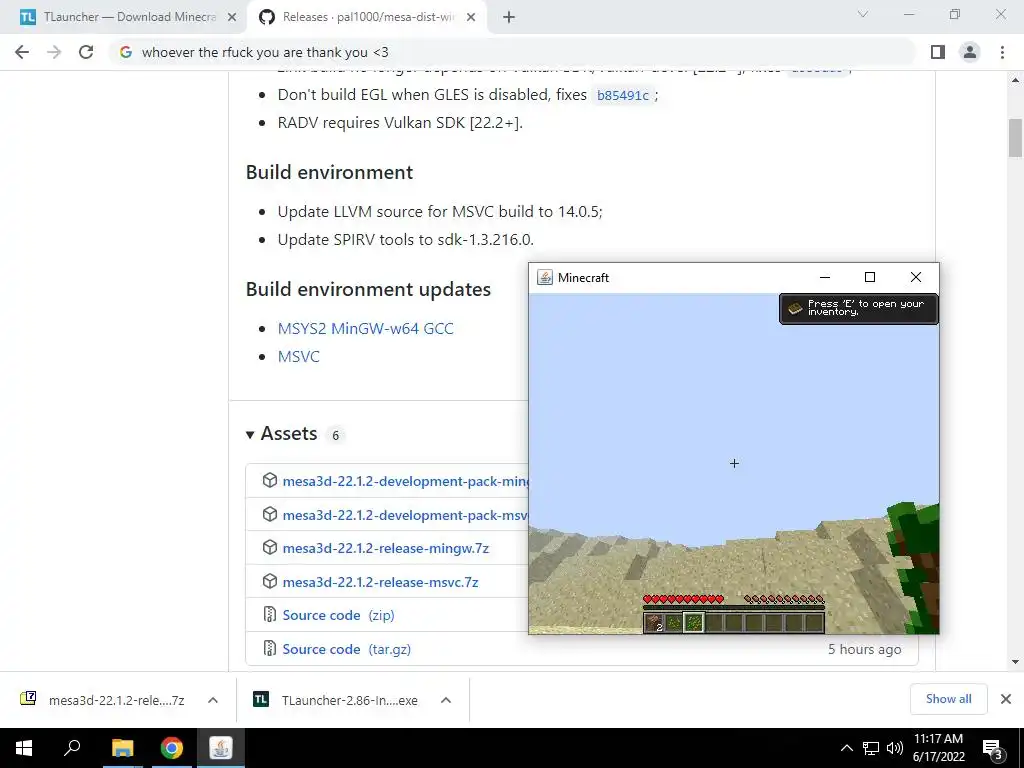Switch to the Java Minecraft taskbar app

click(x=221, y=748)
